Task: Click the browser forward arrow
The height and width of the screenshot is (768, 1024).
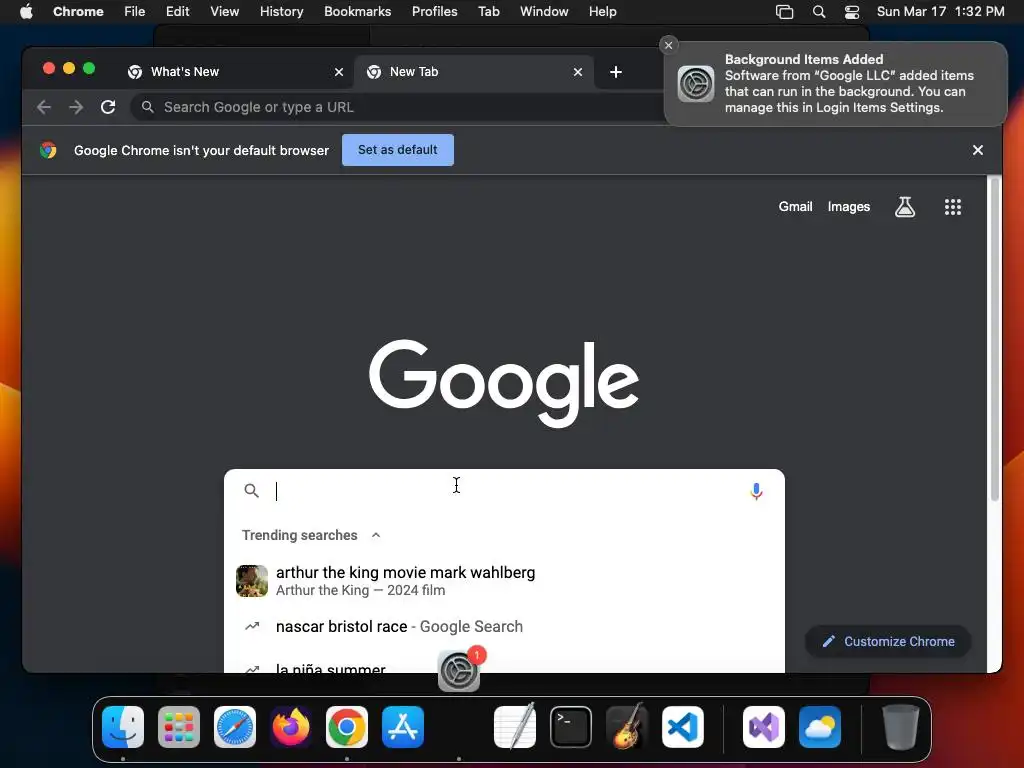Action: point(76,107)
